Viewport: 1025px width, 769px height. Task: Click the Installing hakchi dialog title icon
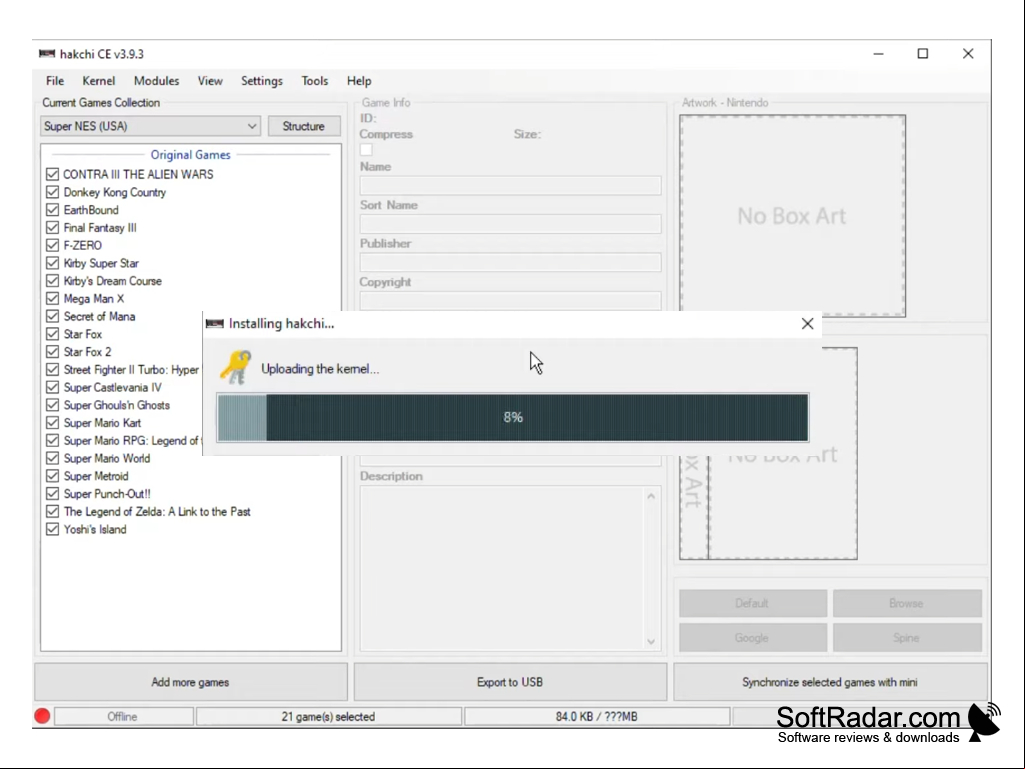point(214,323)
